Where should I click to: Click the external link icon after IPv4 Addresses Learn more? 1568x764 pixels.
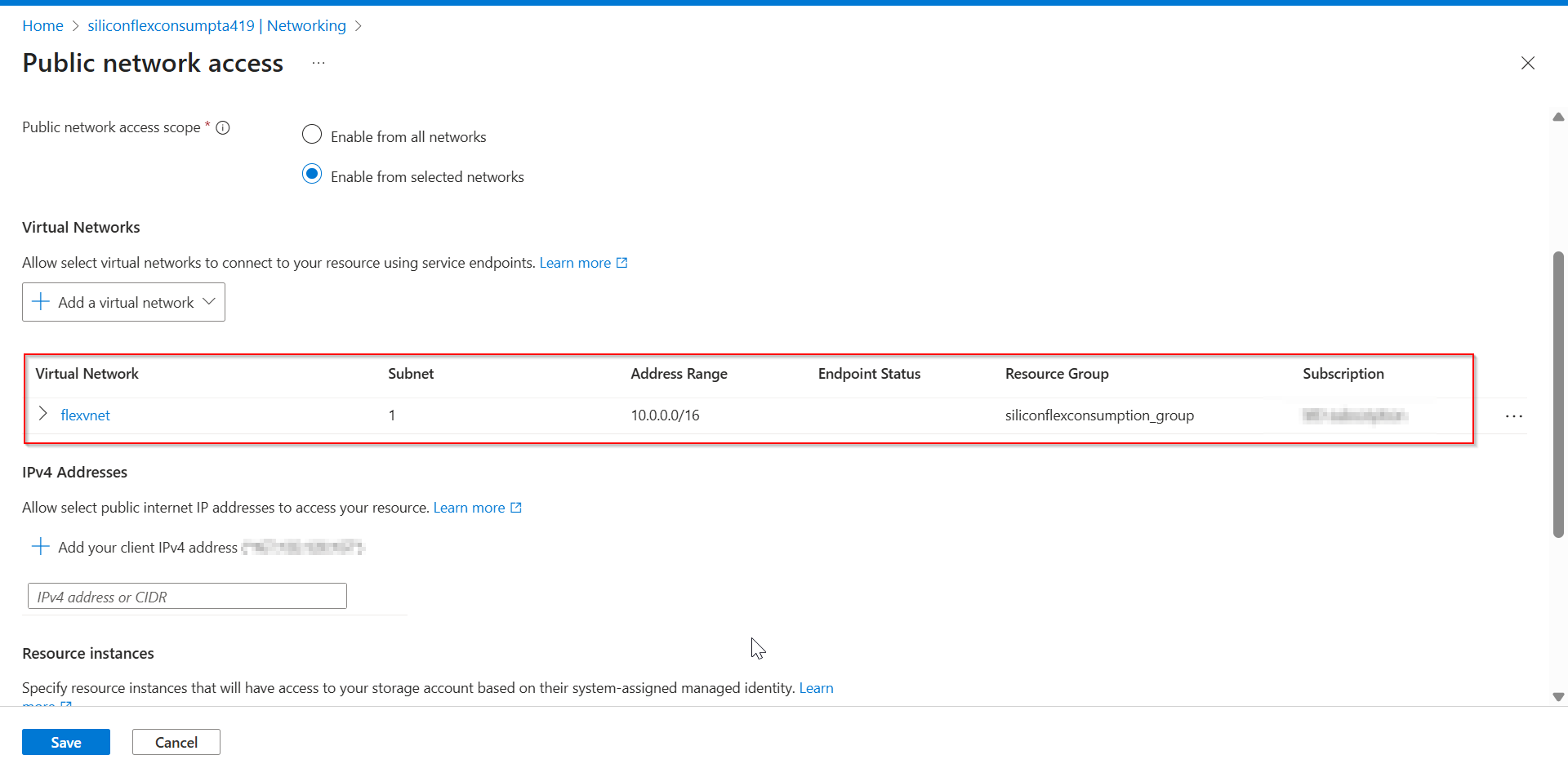516,507
